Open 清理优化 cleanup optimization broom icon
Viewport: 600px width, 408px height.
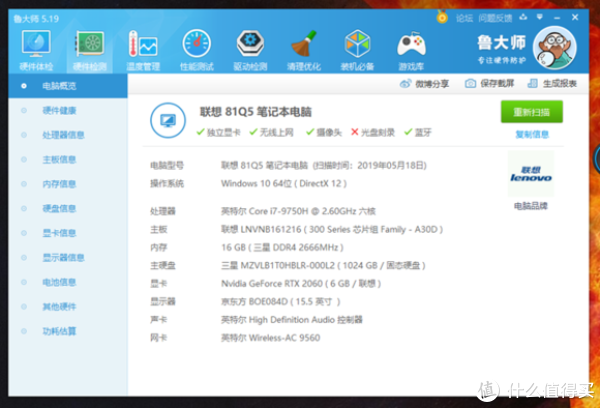click(304, 51)
